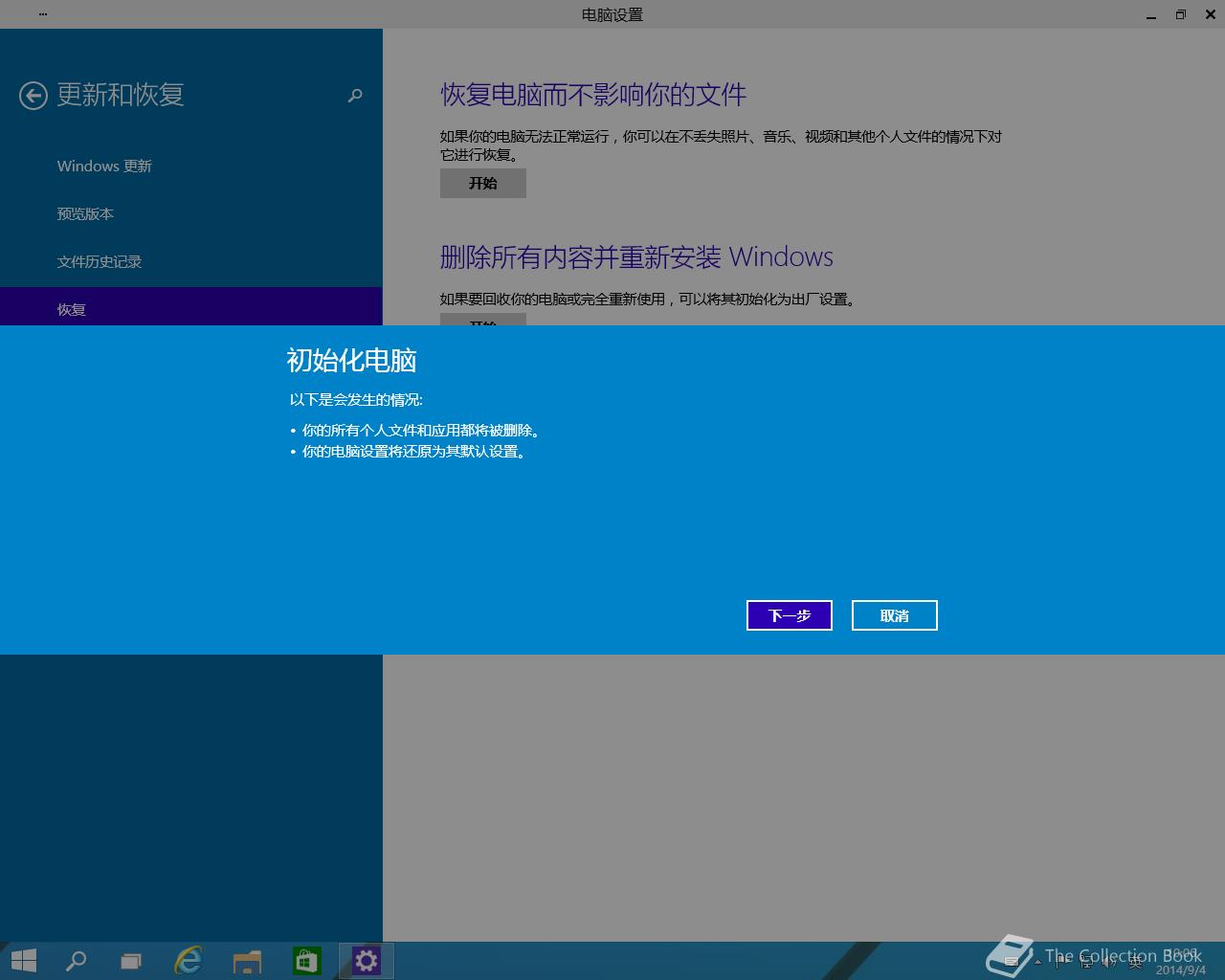Image resolution: width=1225 pixels, height=980 pixels.
Task: Minimize the 电脑设置 window
Action: coord(1151,14)
